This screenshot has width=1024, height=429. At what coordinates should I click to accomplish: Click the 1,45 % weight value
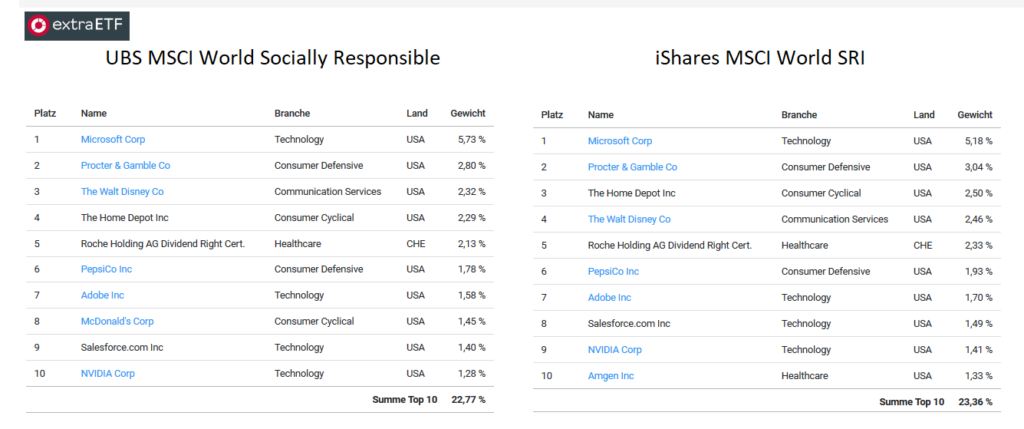pyautogui.click(x=472, y=321)
